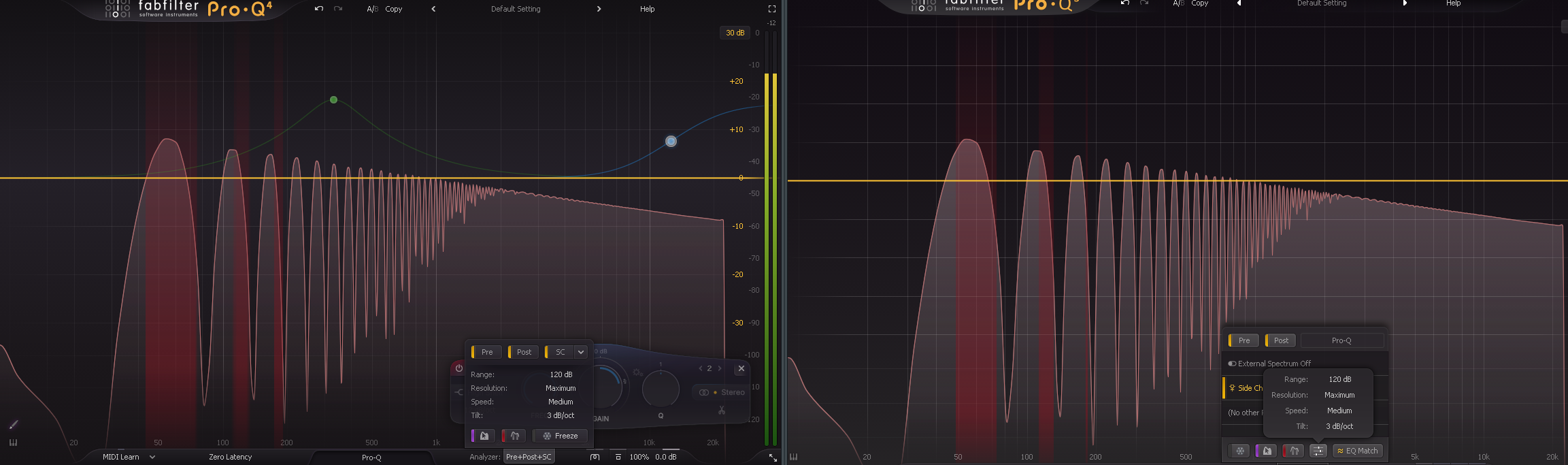This screenshot has width=1568, height=465.
Task: Toggle piano display icon in Pro-Q 4
Action: click(13, 443)
